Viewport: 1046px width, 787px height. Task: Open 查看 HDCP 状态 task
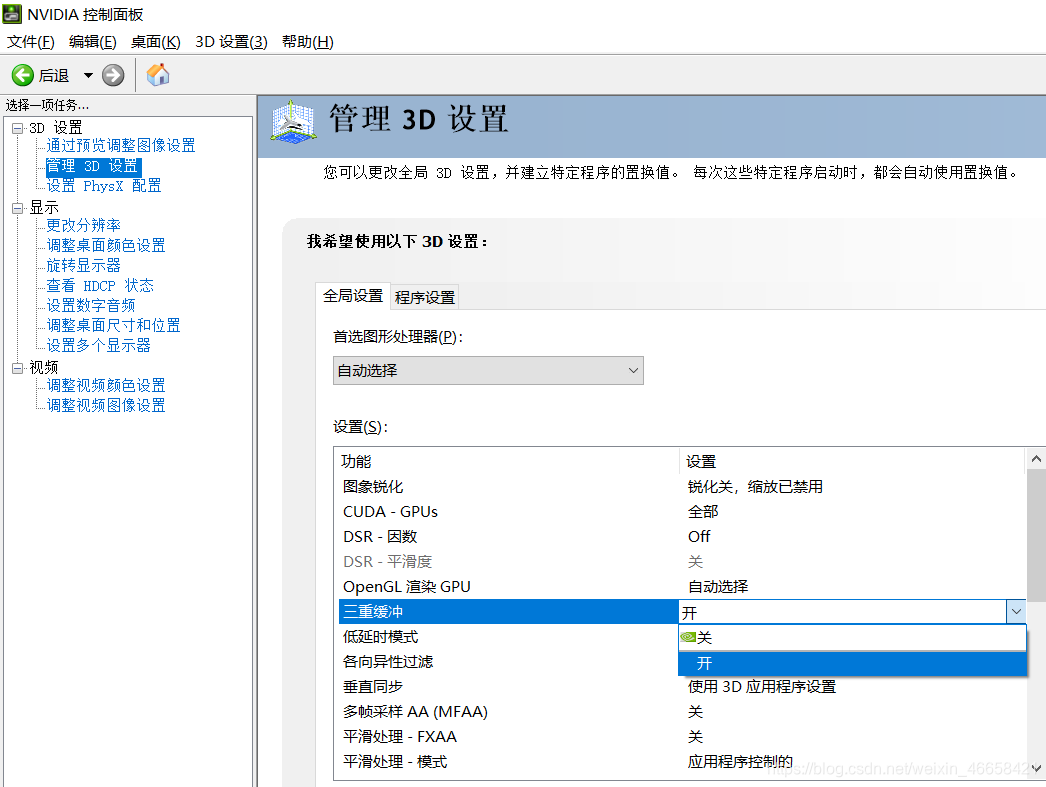click(100, 285)
